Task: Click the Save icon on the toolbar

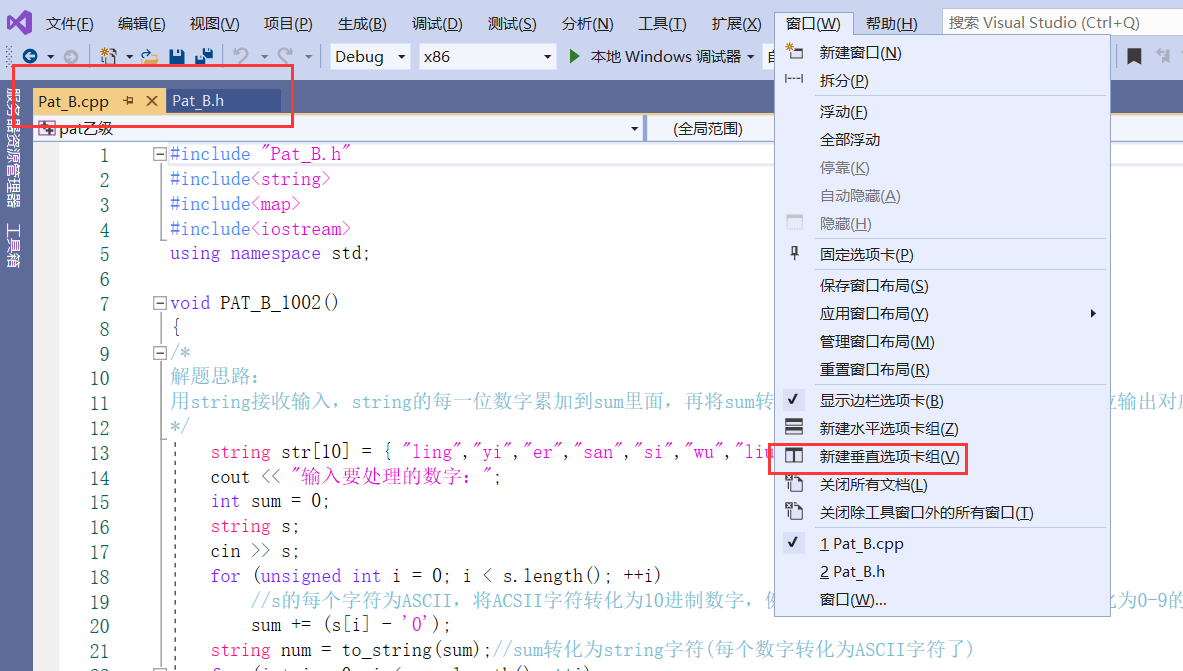Action: pyautogui.click(x=177, y=56)
